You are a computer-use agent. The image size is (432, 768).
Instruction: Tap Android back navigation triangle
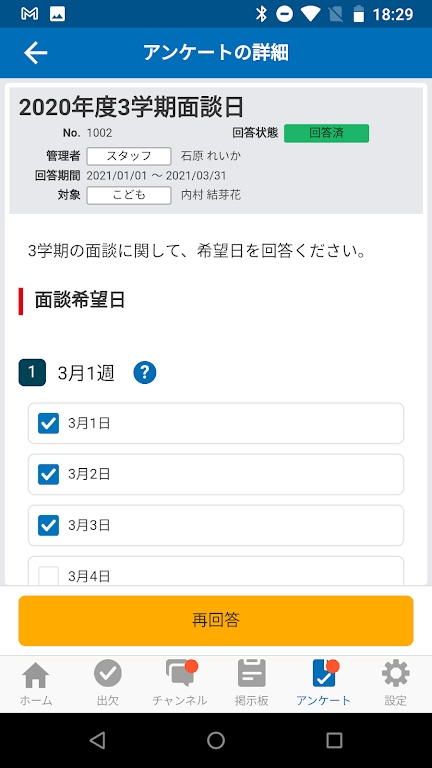[x=97, y=741]
